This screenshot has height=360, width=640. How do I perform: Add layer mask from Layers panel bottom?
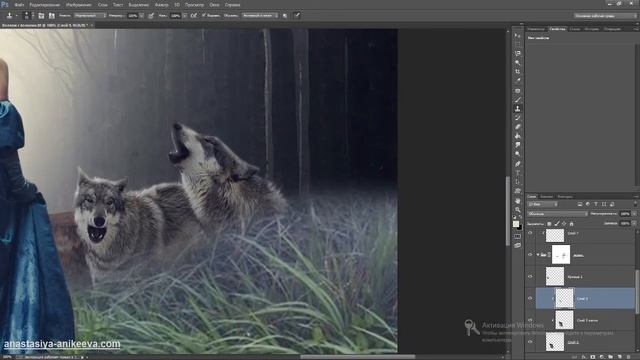click(x=592, y=357)
